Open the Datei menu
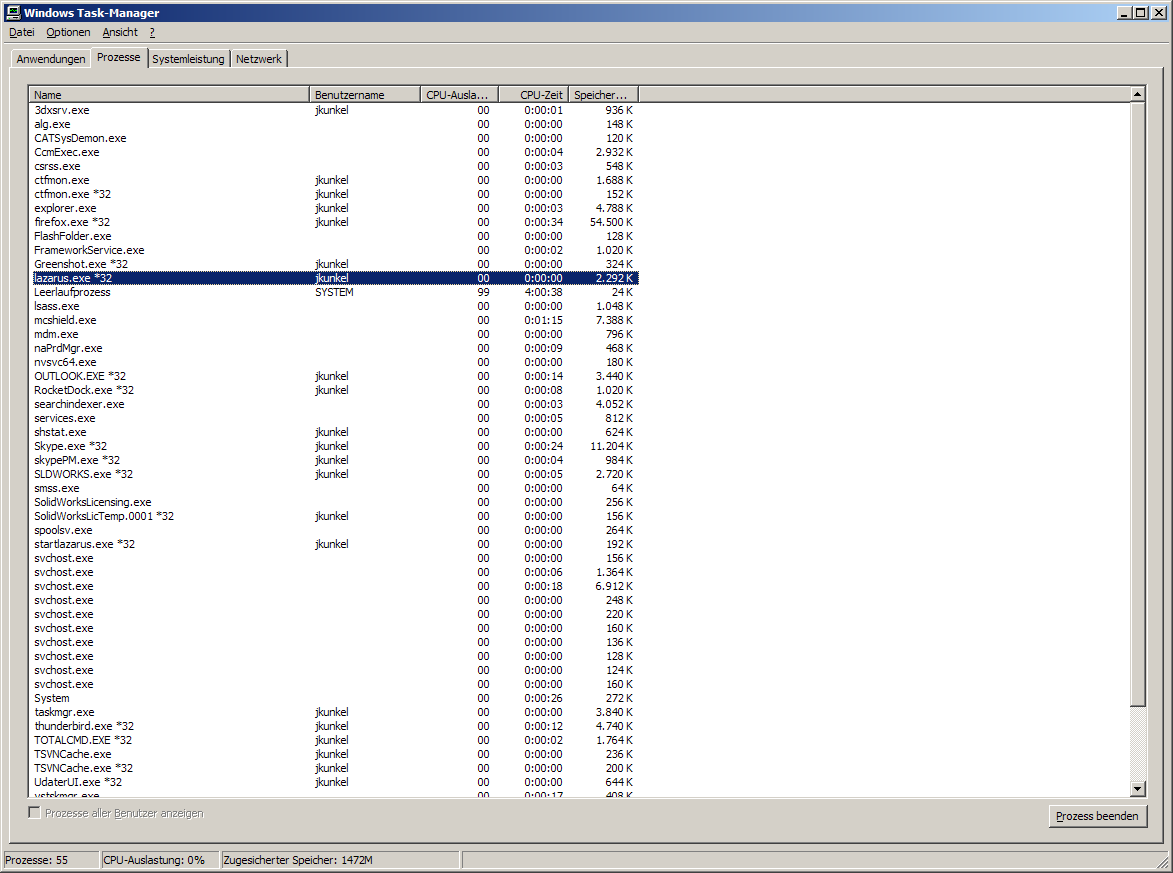This screenshot has width=1173, height=873. 21,32
